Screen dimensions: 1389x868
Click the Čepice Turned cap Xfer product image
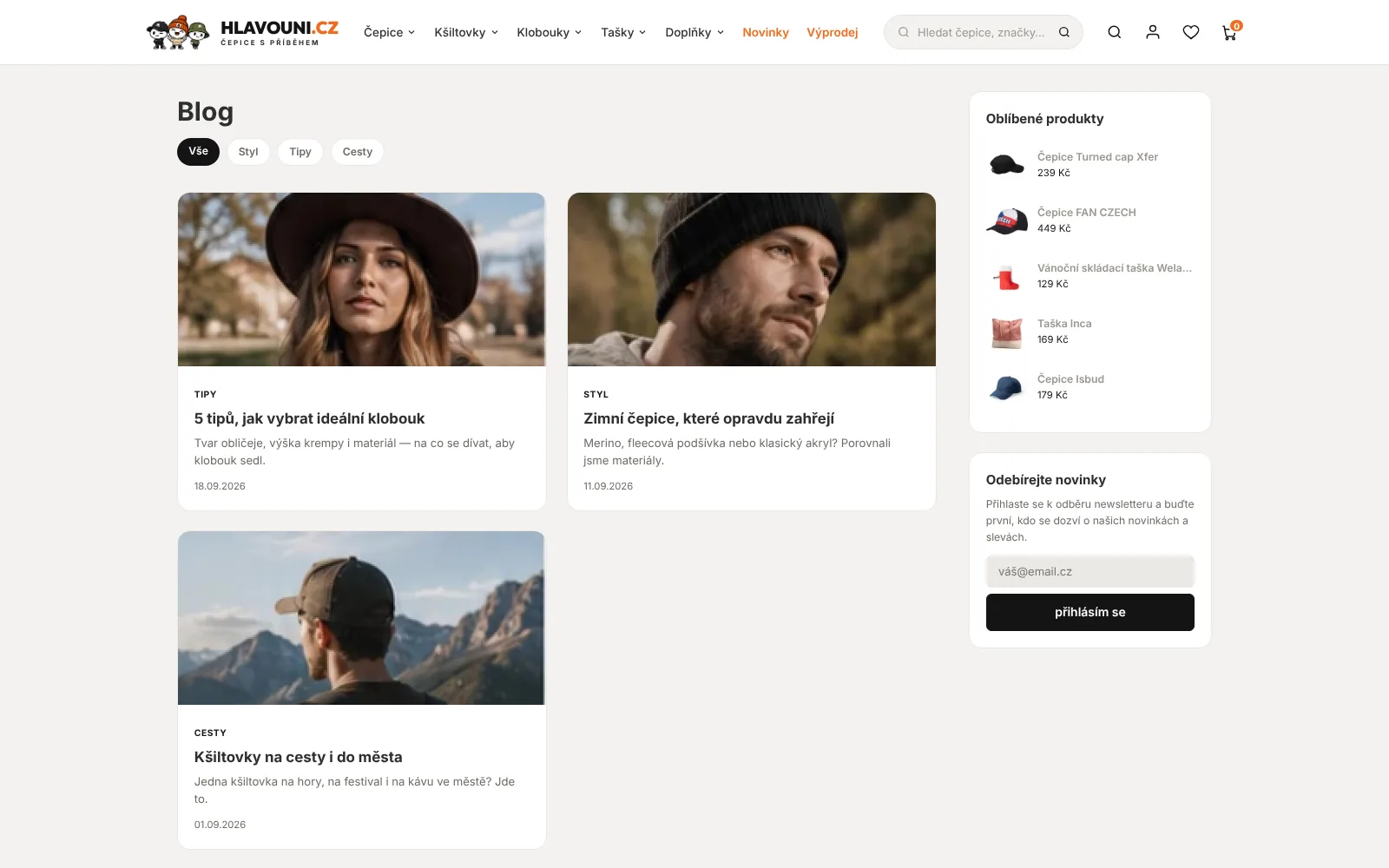(x=1007, y=164)
